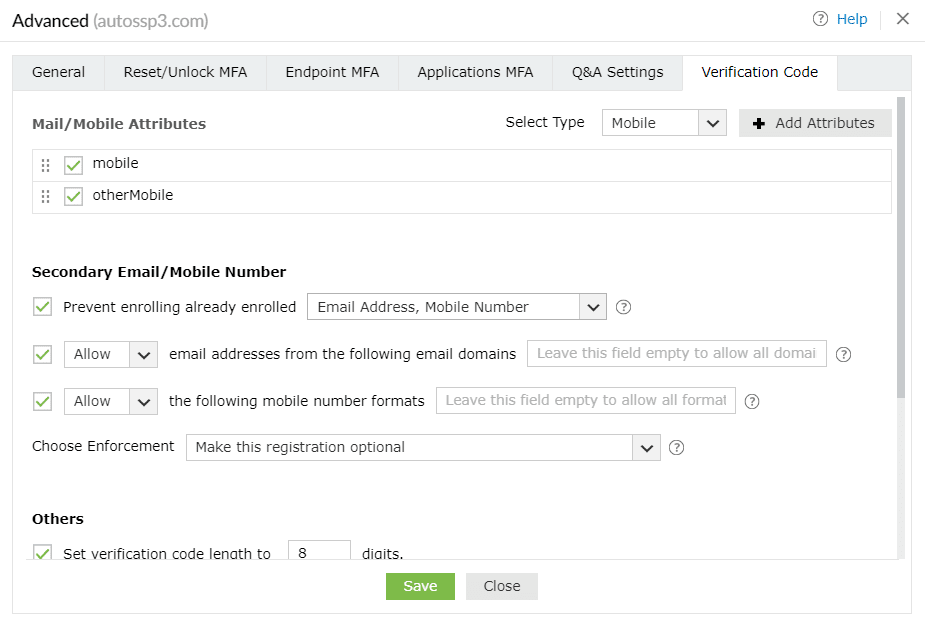Click help icon next to Choose Enforcement
This screenshot has height=624, width=925.
tap(676, 447)
